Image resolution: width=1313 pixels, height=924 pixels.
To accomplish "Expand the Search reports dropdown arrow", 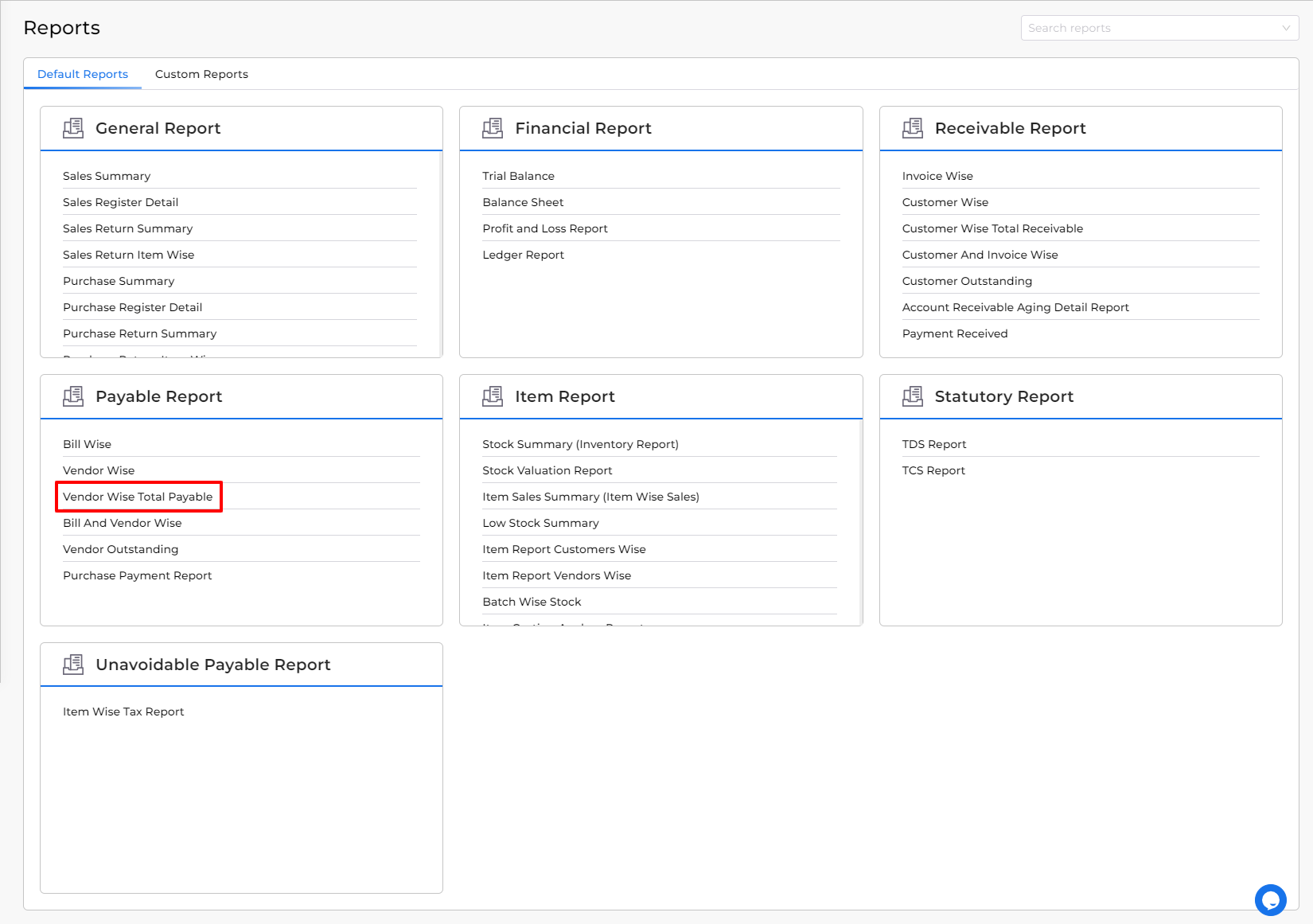I will (1285, 28).
